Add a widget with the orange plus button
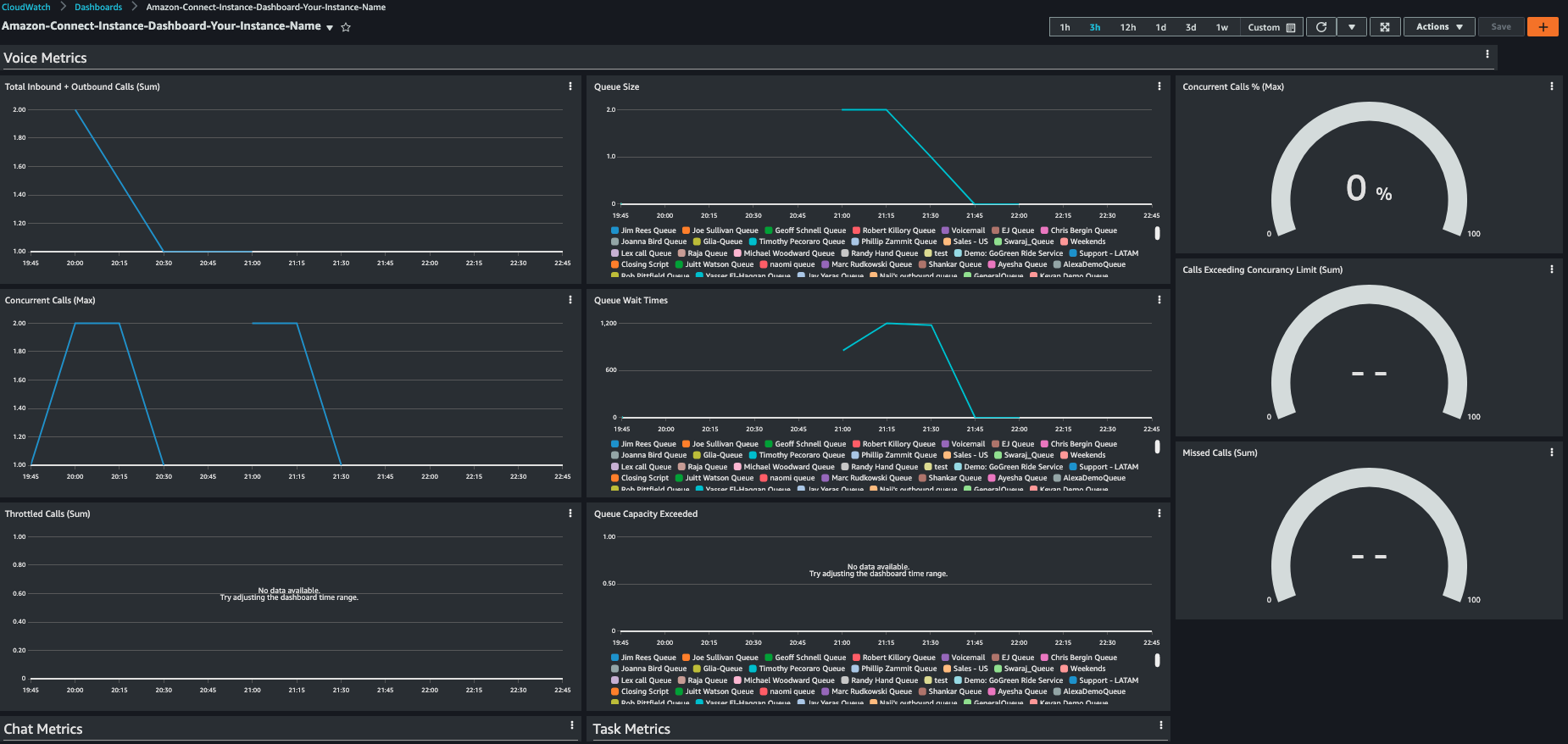Screen dimensions: 1568x744 tap(1543, 27)
